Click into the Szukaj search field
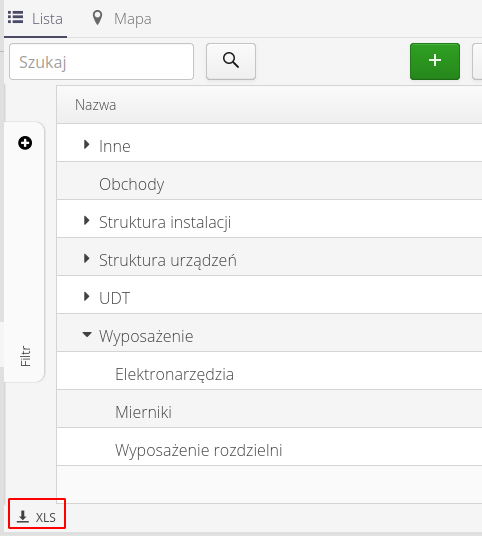Image resolution: width=482 pixels, height=536 pixels. [102, 62]
